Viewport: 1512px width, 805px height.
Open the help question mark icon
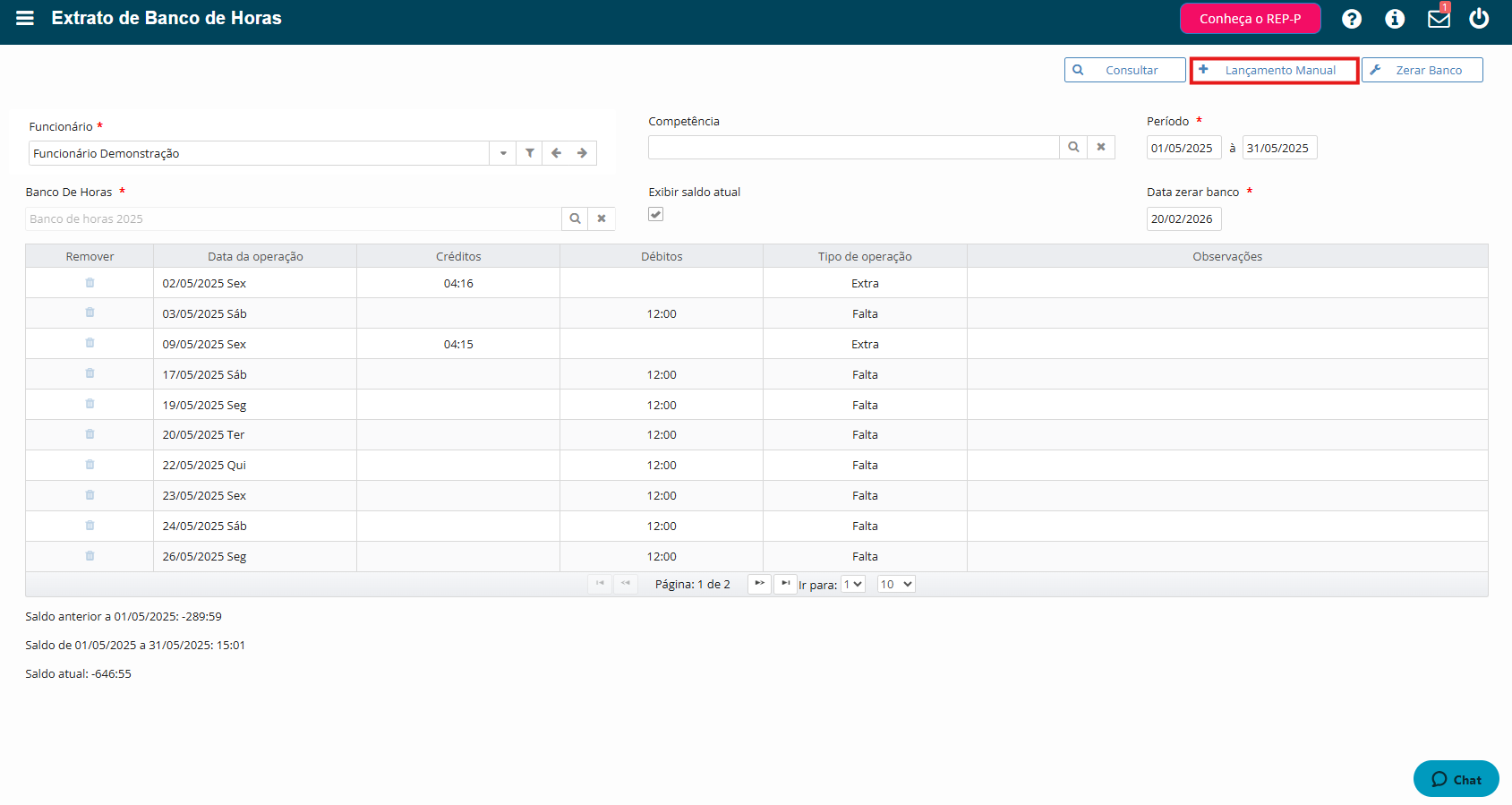coord(1352,19)
